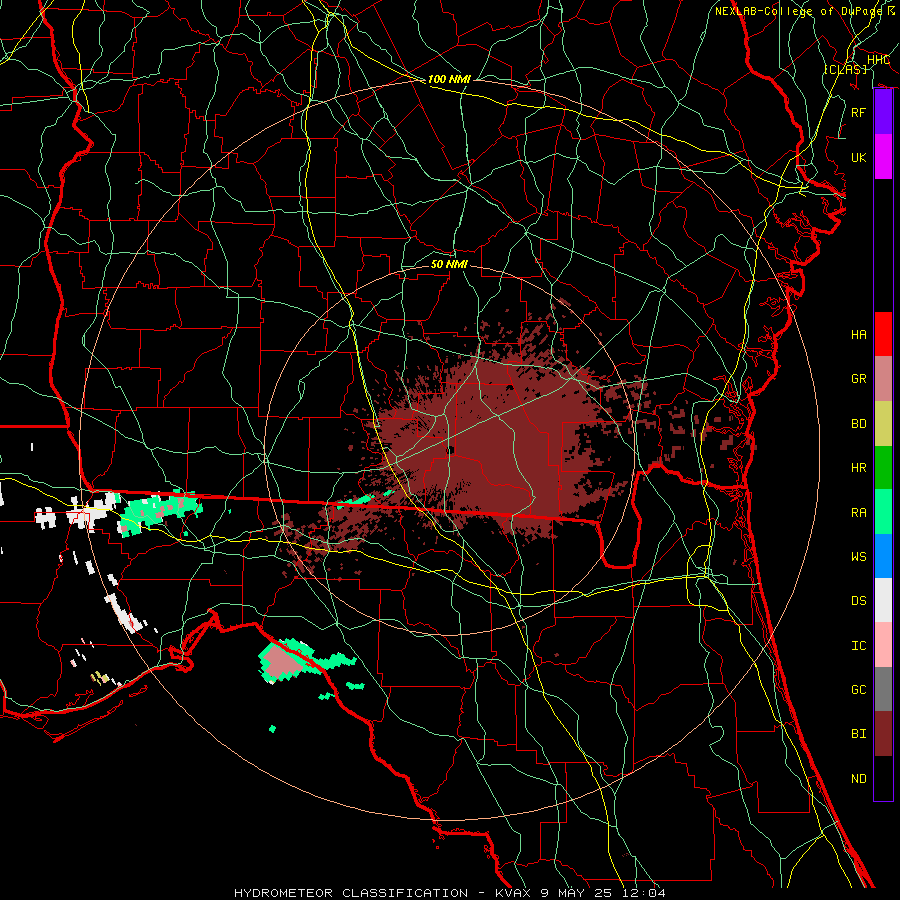Click the magenta UK legend swatch
Image resolution: width=900 pixels, height=900 pixels.
(883, 157)
